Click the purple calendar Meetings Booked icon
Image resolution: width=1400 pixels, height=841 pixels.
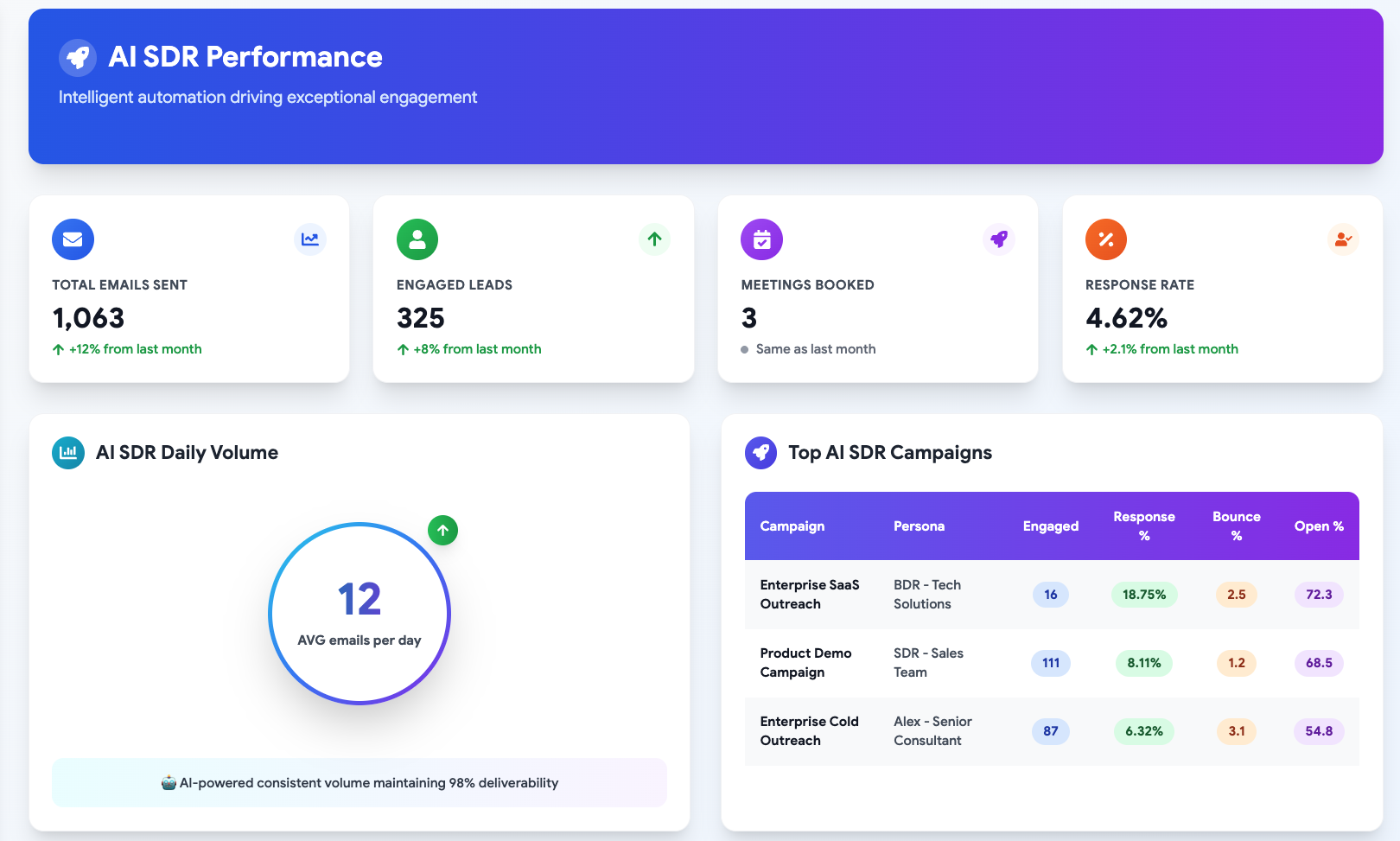point(761,239)
